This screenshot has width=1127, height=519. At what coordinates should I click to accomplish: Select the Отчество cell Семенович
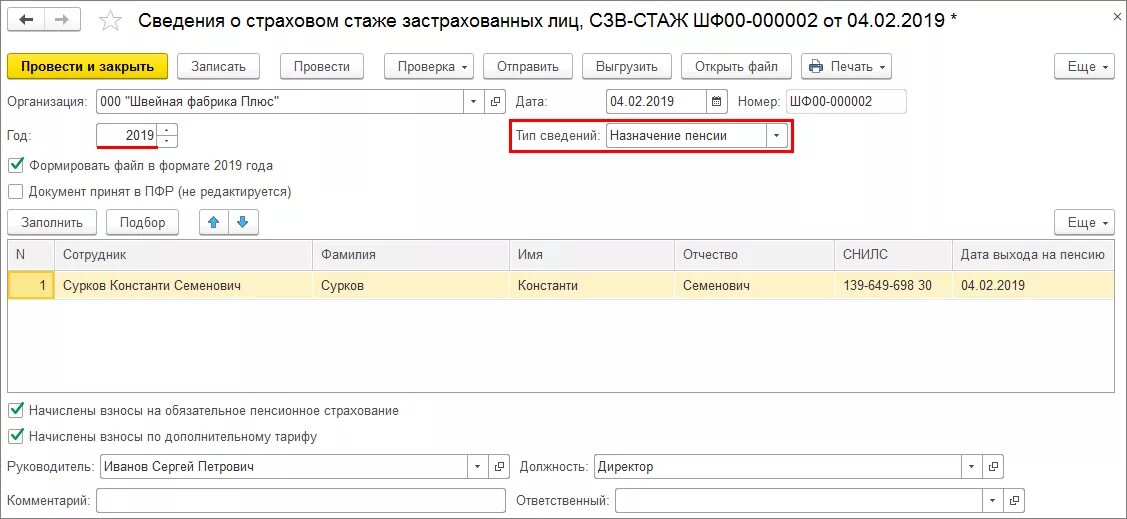[x=755, y=285]
